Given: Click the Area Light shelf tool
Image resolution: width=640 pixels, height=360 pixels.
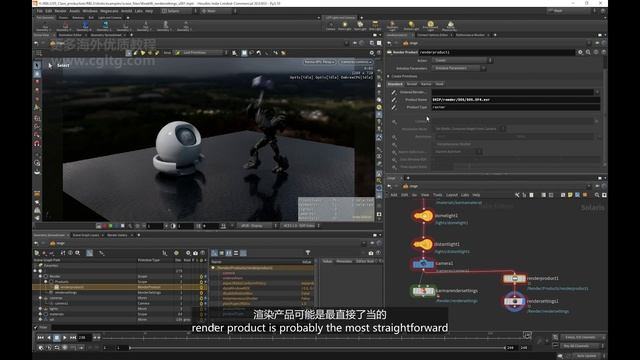Looking at the screenshot, I should 375,26.
